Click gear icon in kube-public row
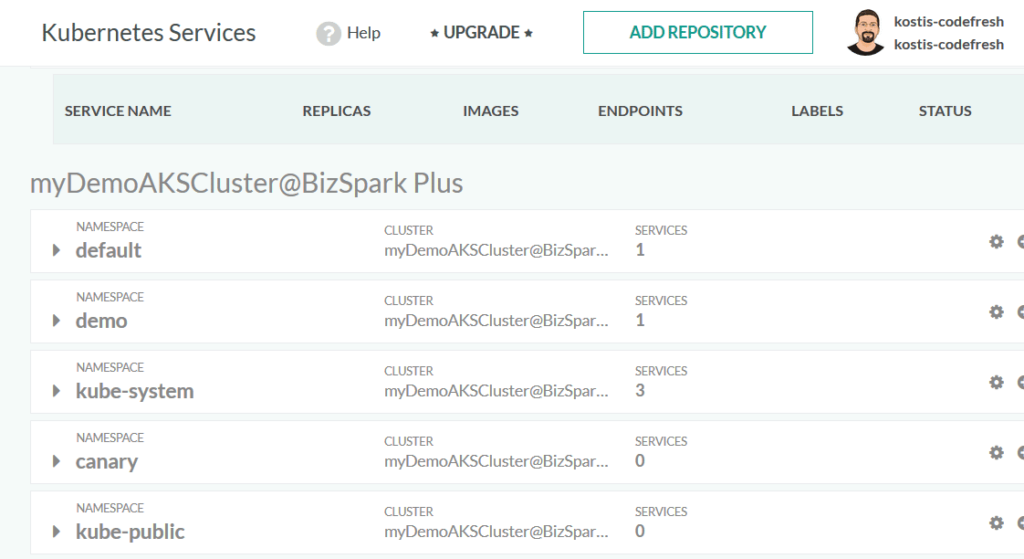 click(x=996, y=523)
